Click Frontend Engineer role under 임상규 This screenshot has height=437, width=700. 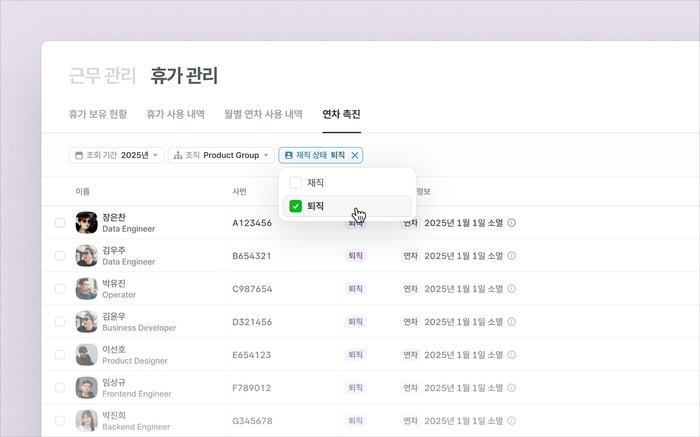tap(137, 394)
